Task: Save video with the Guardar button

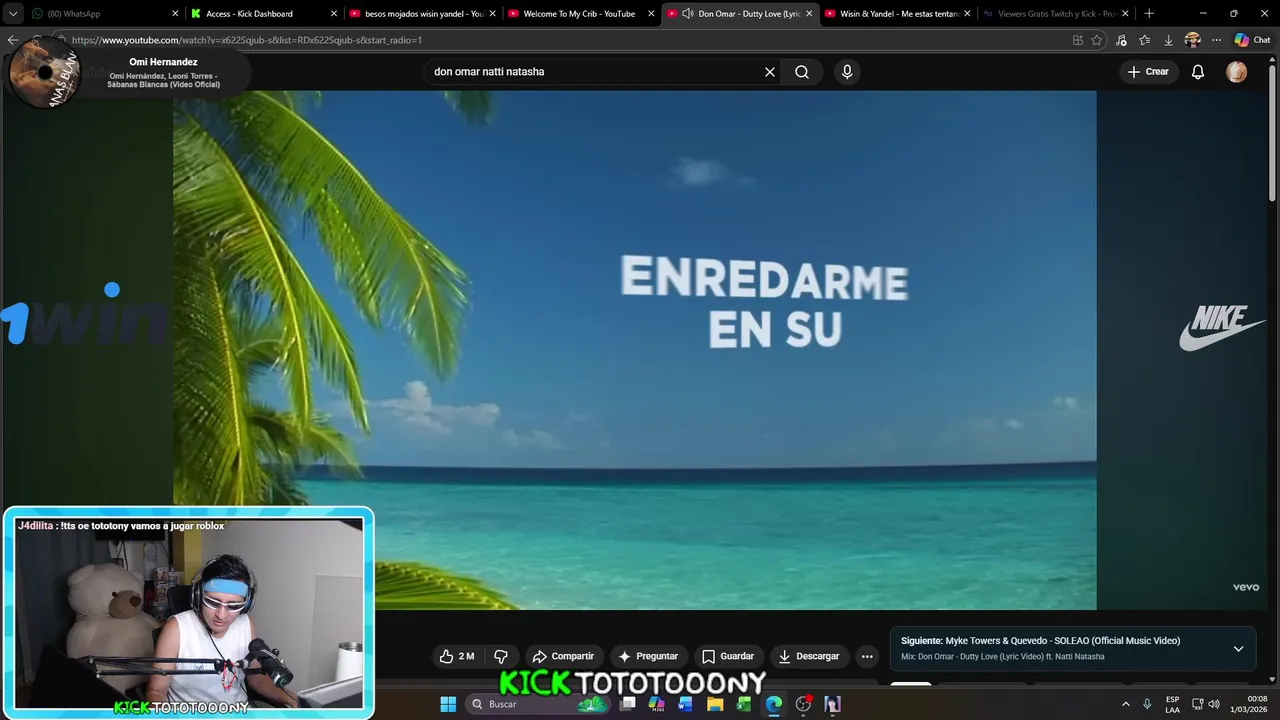Action: click(727, 657)
